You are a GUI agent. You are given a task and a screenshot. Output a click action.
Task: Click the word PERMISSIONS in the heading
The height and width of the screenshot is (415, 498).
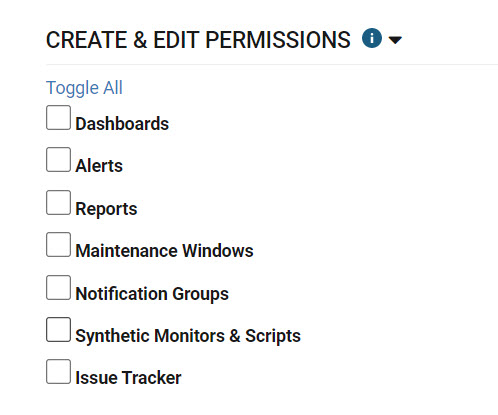point(278,40)
